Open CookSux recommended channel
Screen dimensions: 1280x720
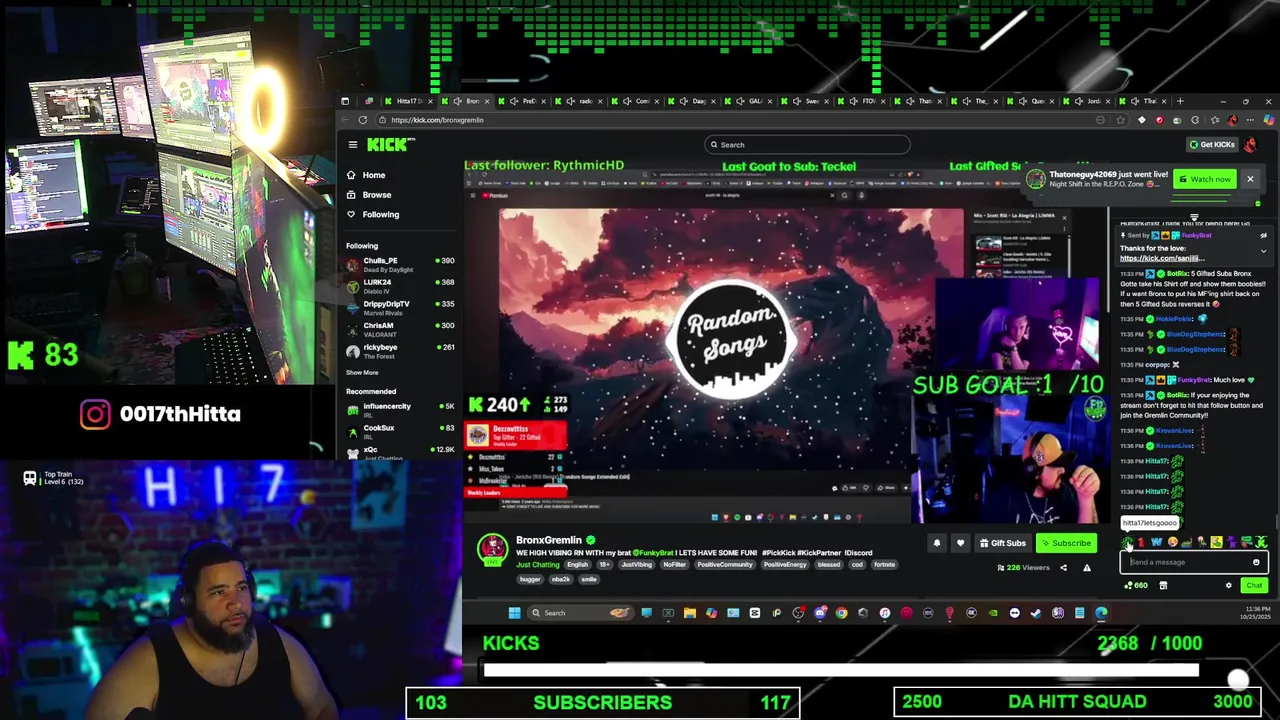coord(400,431)
